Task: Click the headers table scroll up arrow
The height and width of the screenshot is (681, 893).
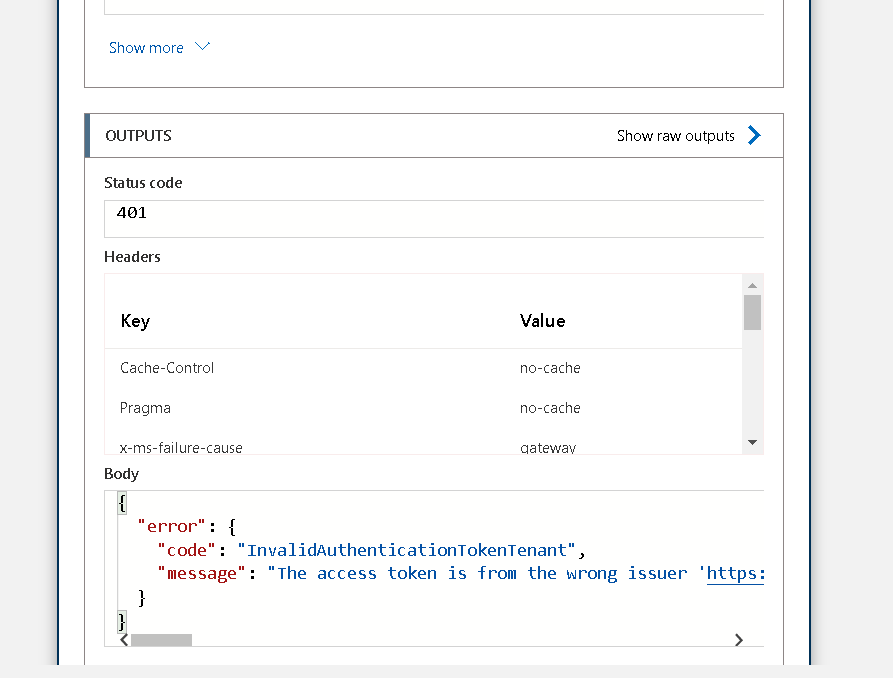Action: coord(752,285)
